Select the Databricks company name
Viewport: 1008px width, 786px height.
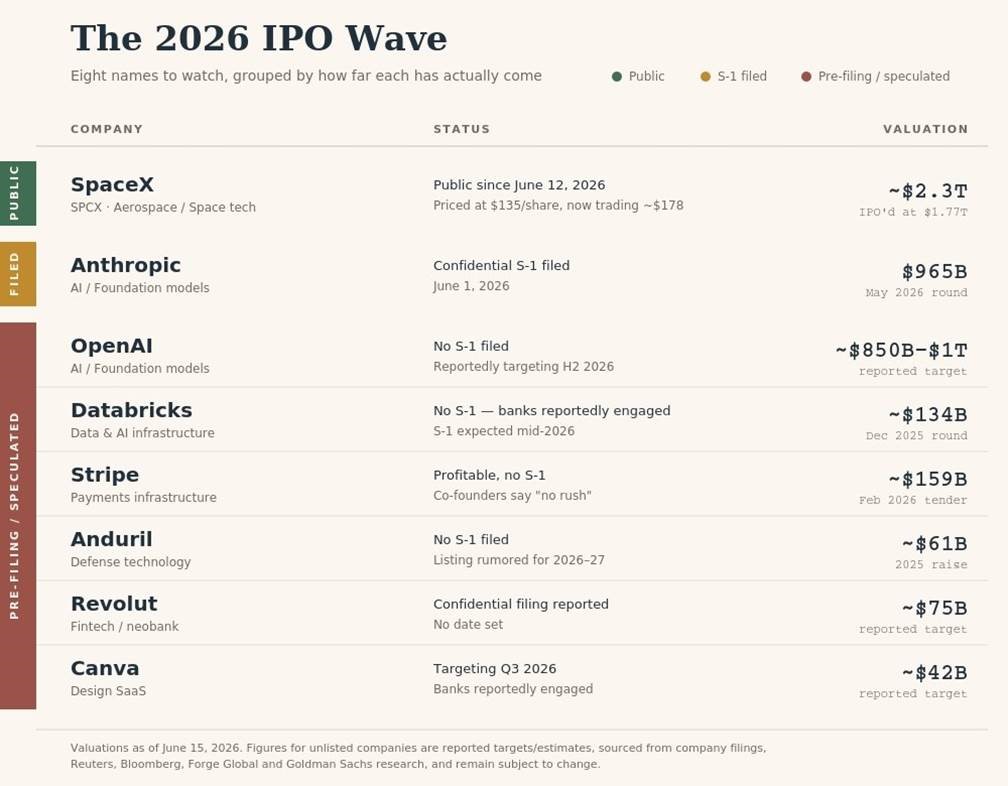pyautogui.click(x=131, y=410)
